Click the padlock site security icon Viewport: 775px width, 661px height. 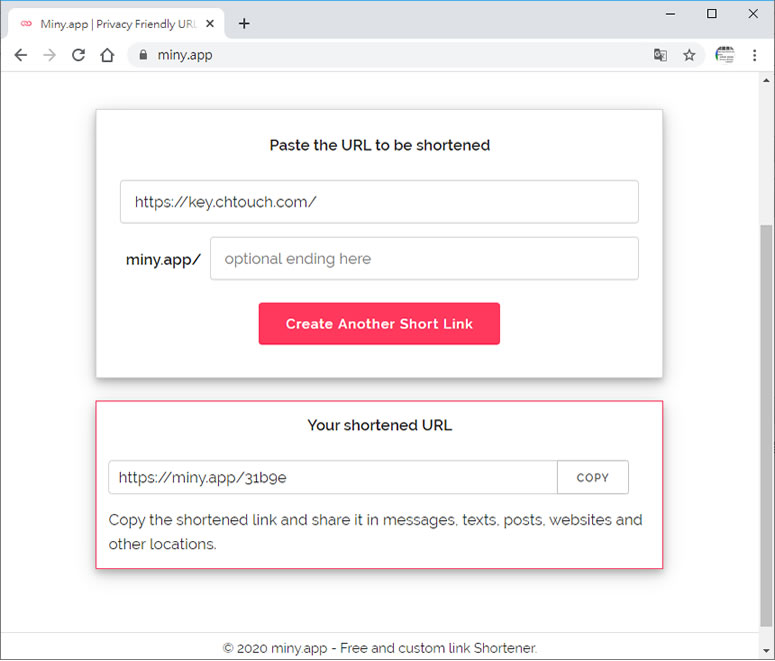[143, 55]
